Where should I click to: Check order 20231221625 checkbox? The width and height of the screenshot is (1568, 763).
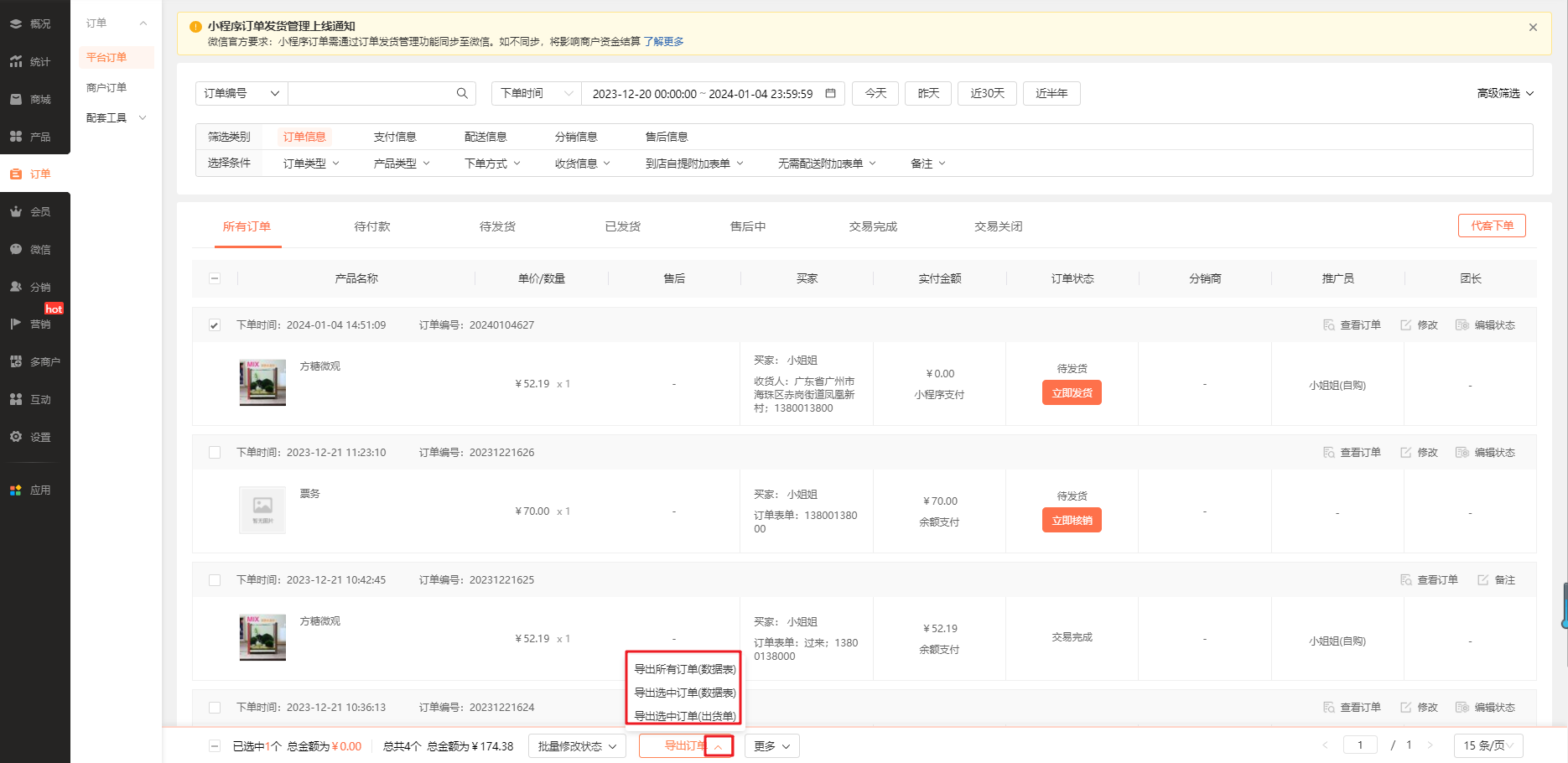(x=215, y=580)
